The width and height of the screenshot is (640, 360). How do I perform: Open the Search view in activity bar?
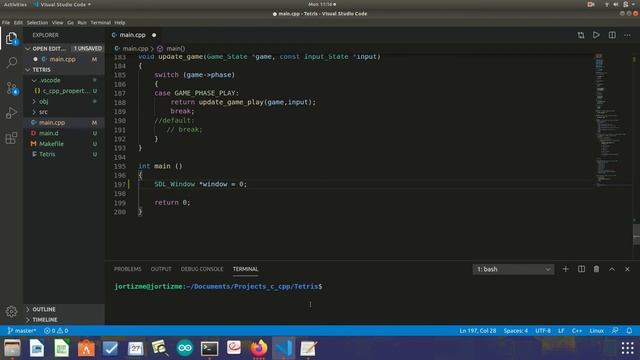(x=11, y=63)
